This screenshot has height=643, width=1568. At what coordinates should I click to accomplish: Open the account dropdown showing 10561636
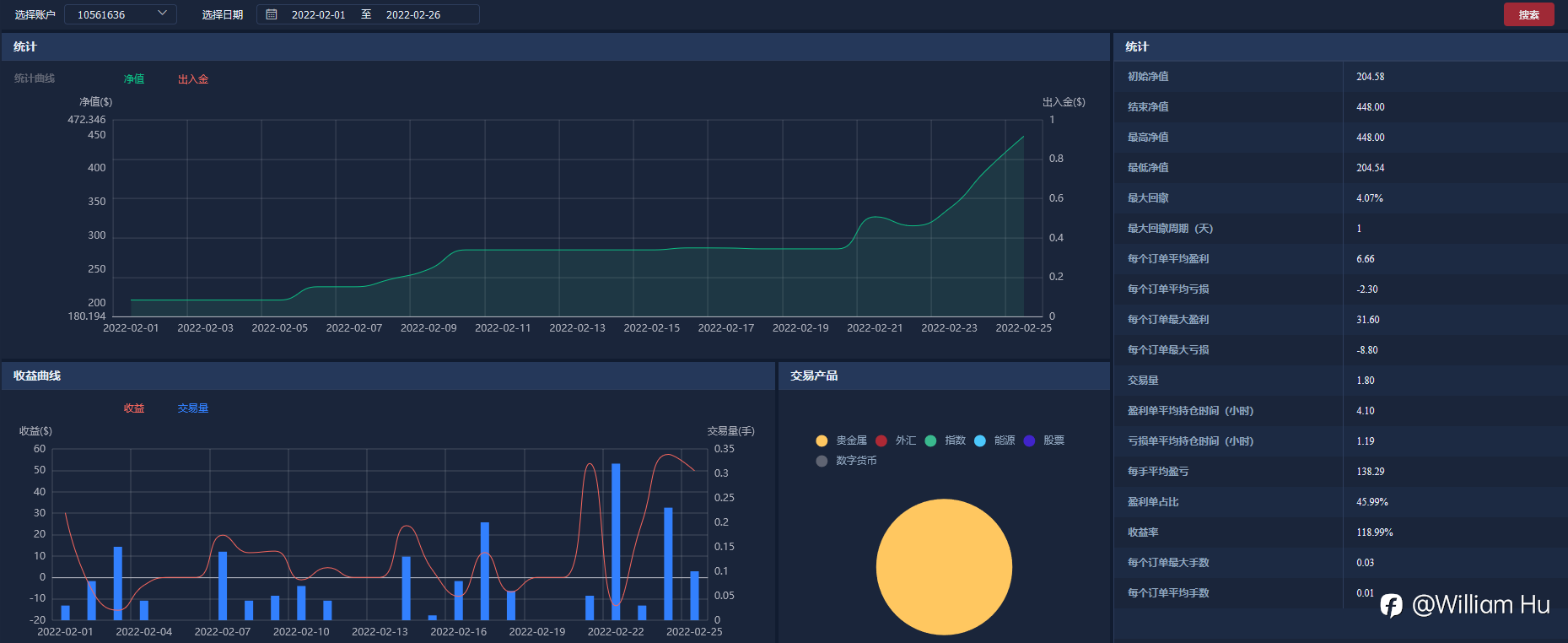coord(121,14)
